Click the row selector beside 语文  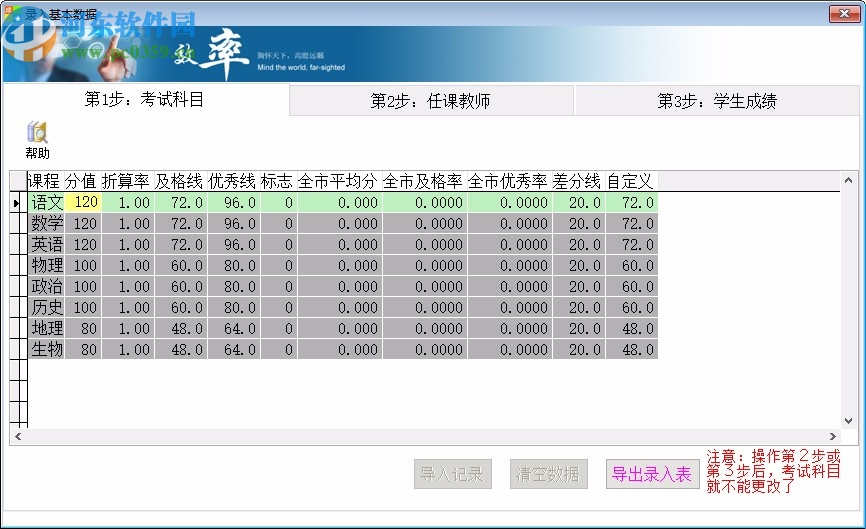(18, 203)
